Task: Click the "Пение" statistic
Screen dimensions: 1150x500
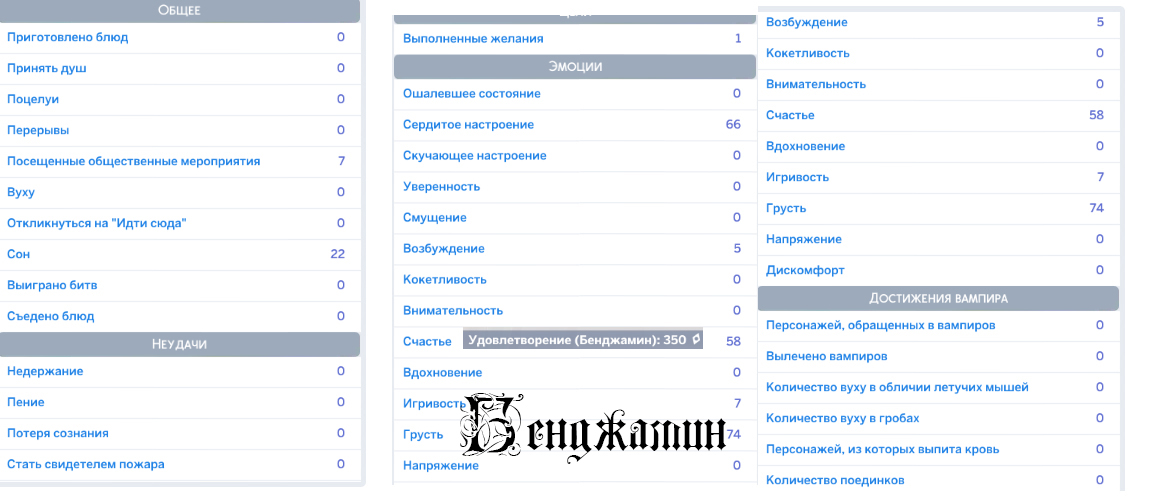Action: coord(180,402)
